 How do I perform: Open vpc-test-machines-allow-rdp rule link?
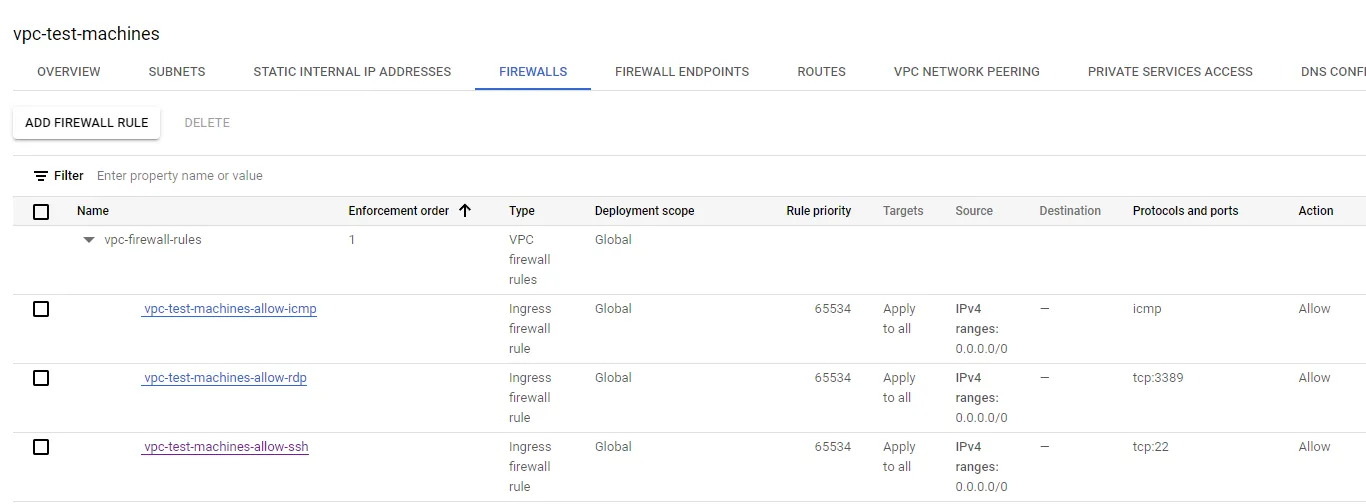225,378
